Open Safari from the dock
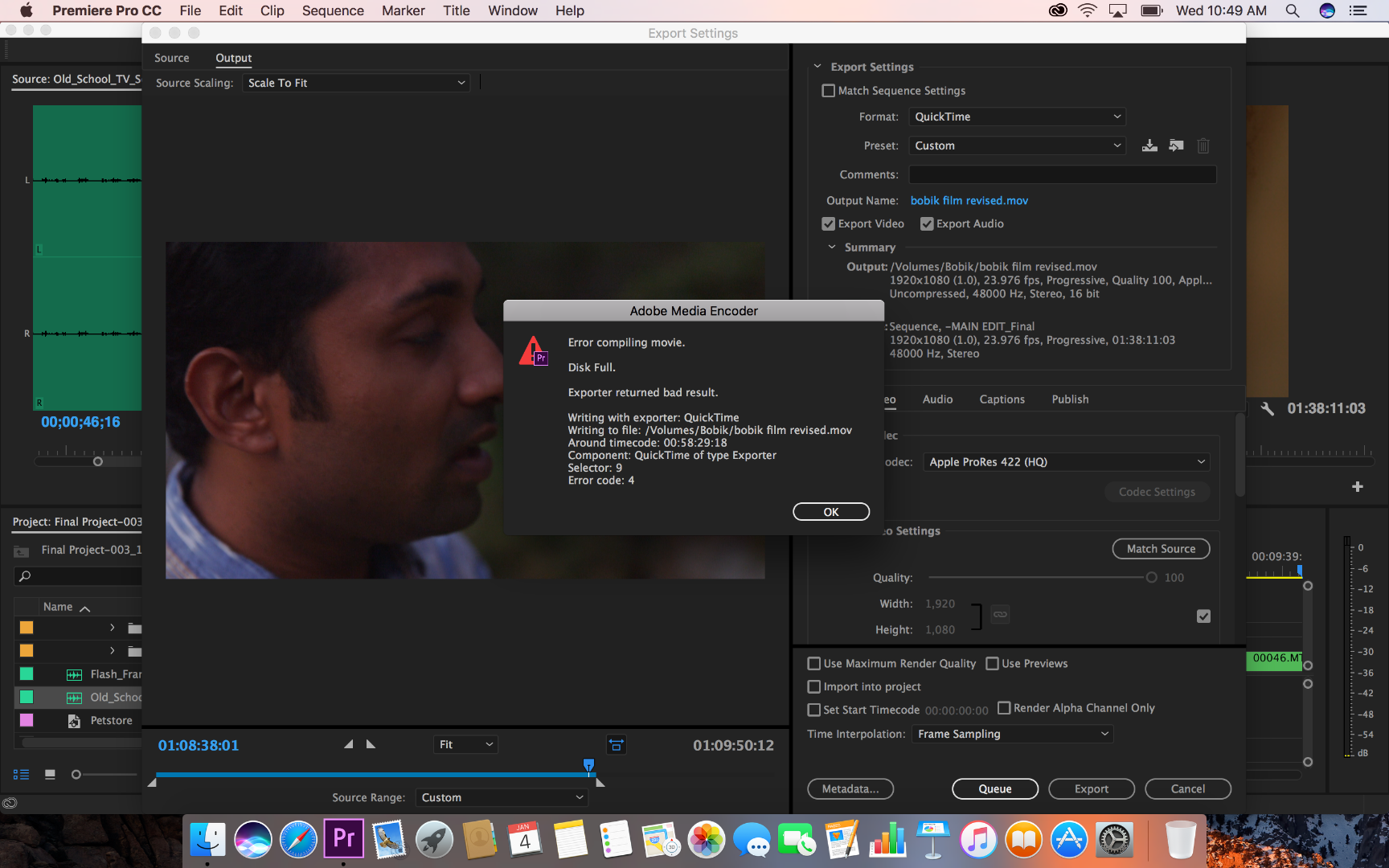 pyautogui.click(x=298, y=839)
